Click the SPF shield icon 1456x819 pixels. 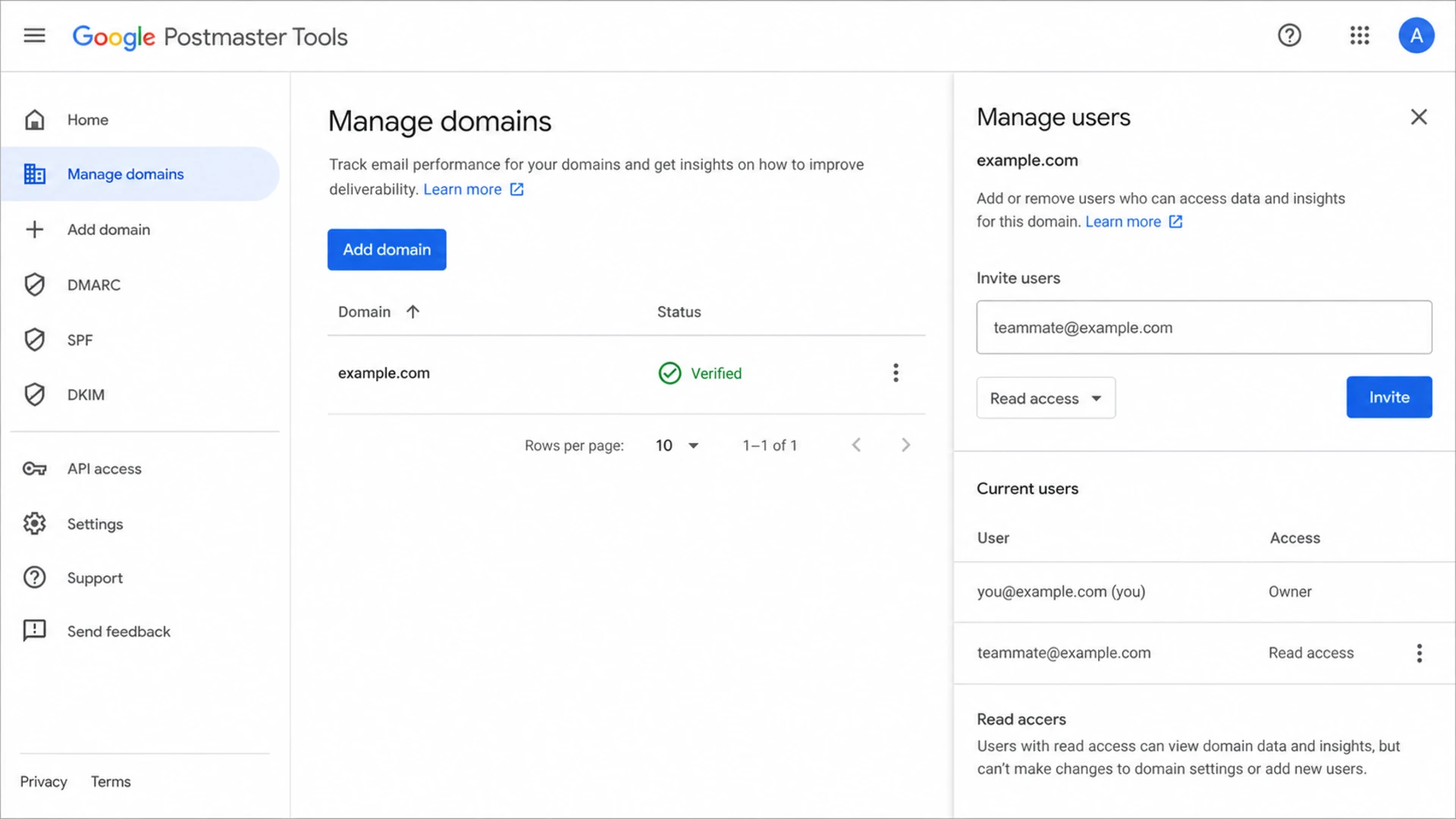35,340
